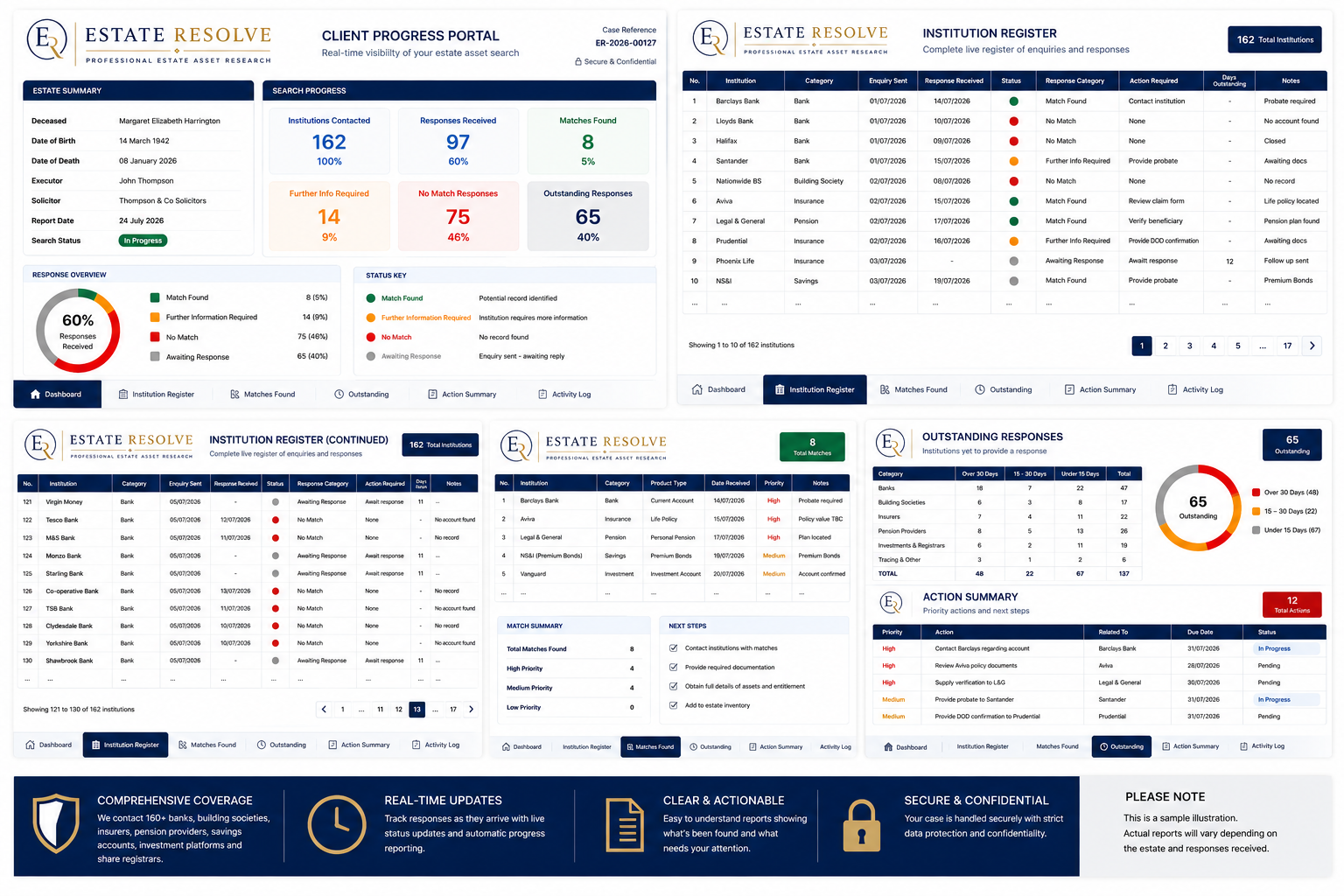Image resolution: width=1344 pixels, height=896 pixels.
Task: Click the ER logo in Client Progress Portal header
Action: [x=47, y=40]
